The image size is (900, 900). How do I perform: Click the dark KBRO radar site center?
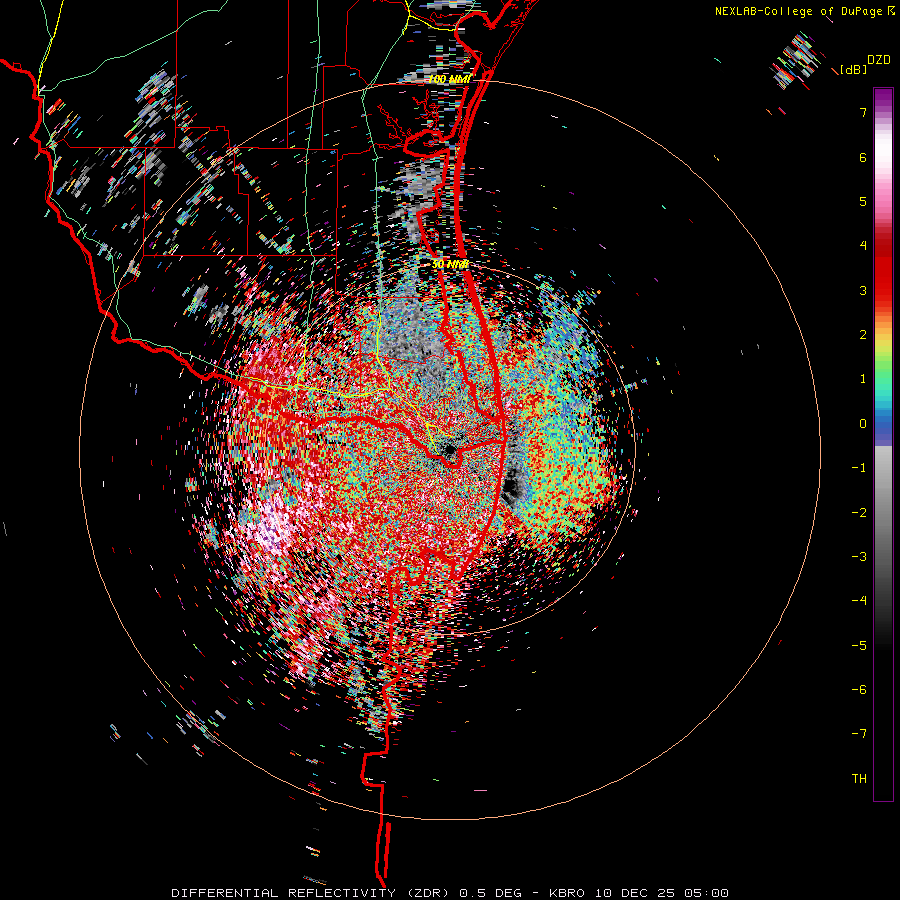(449, 451)
